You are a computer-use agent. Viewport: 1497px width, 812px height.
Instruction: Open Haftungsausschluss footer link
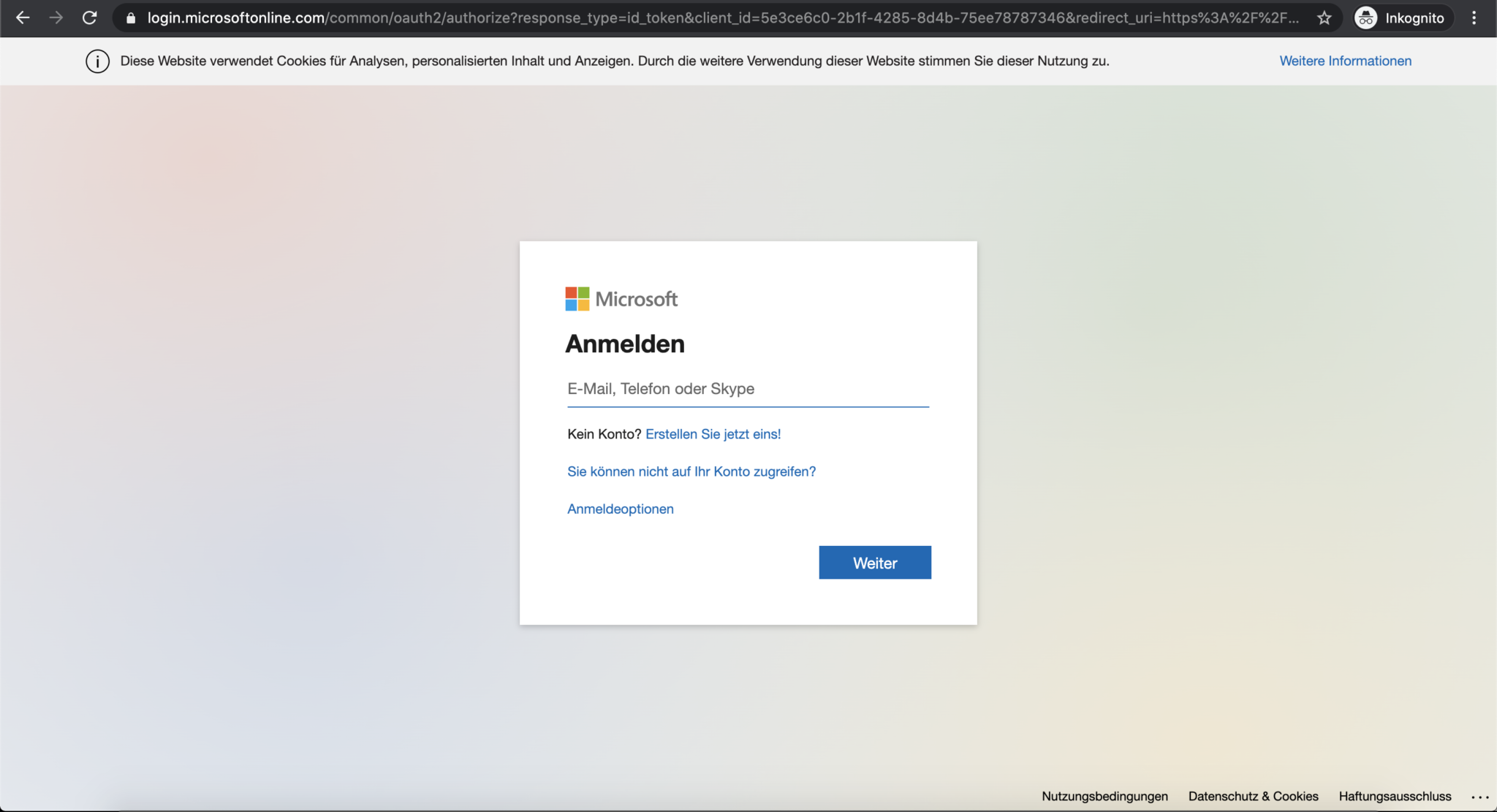click(x=1395, y=797)
